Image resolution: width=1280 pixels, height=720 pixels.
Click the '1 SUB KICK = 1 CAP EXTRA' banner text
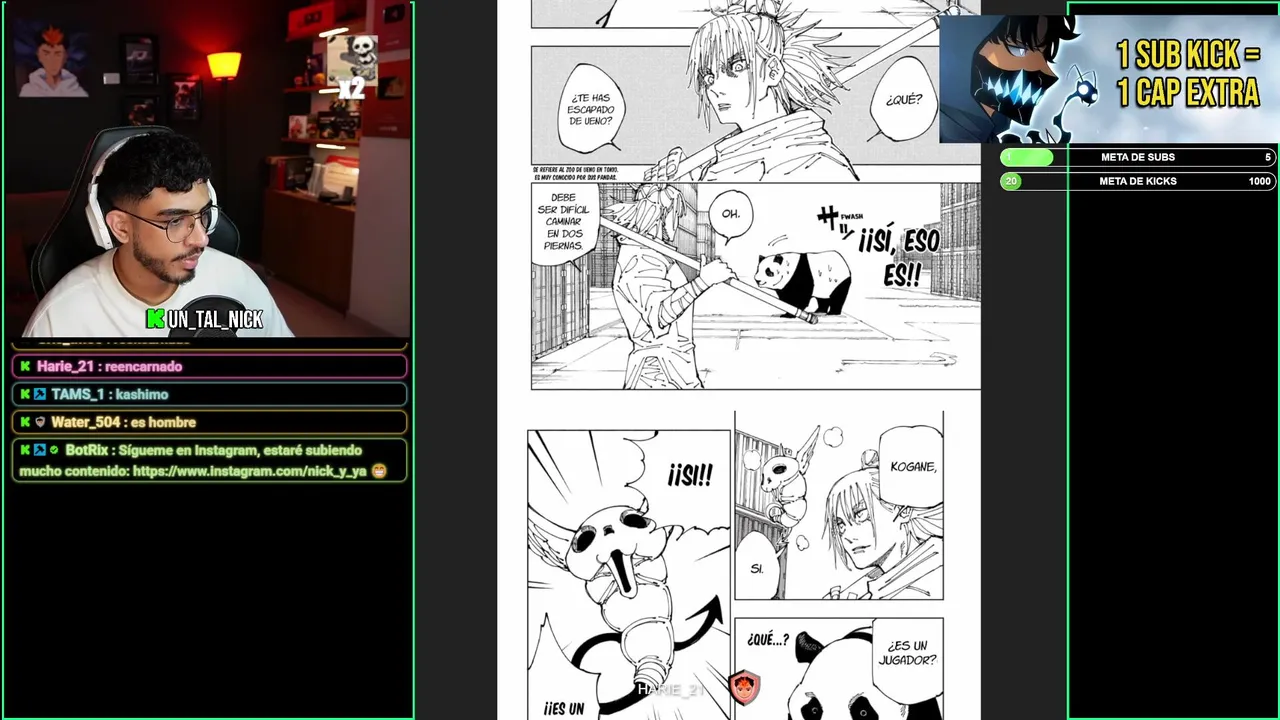point(1188,73)
